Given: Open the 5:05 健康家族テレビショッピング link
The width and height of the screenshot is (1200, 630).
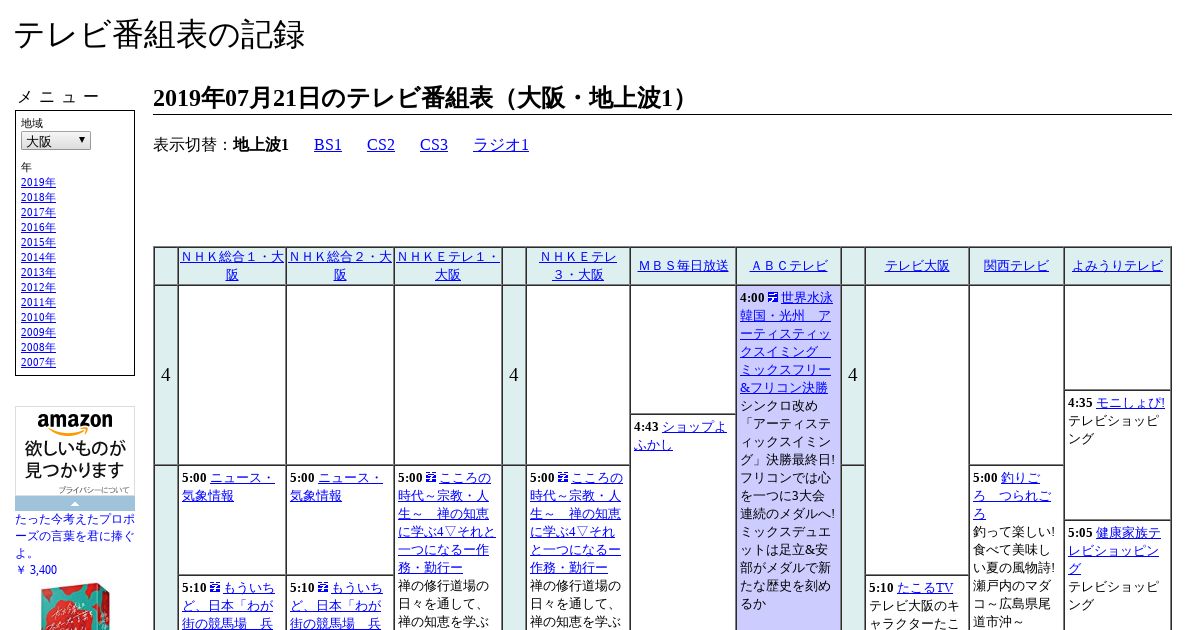Looking at the screenshot, I should click(1114, 551).
